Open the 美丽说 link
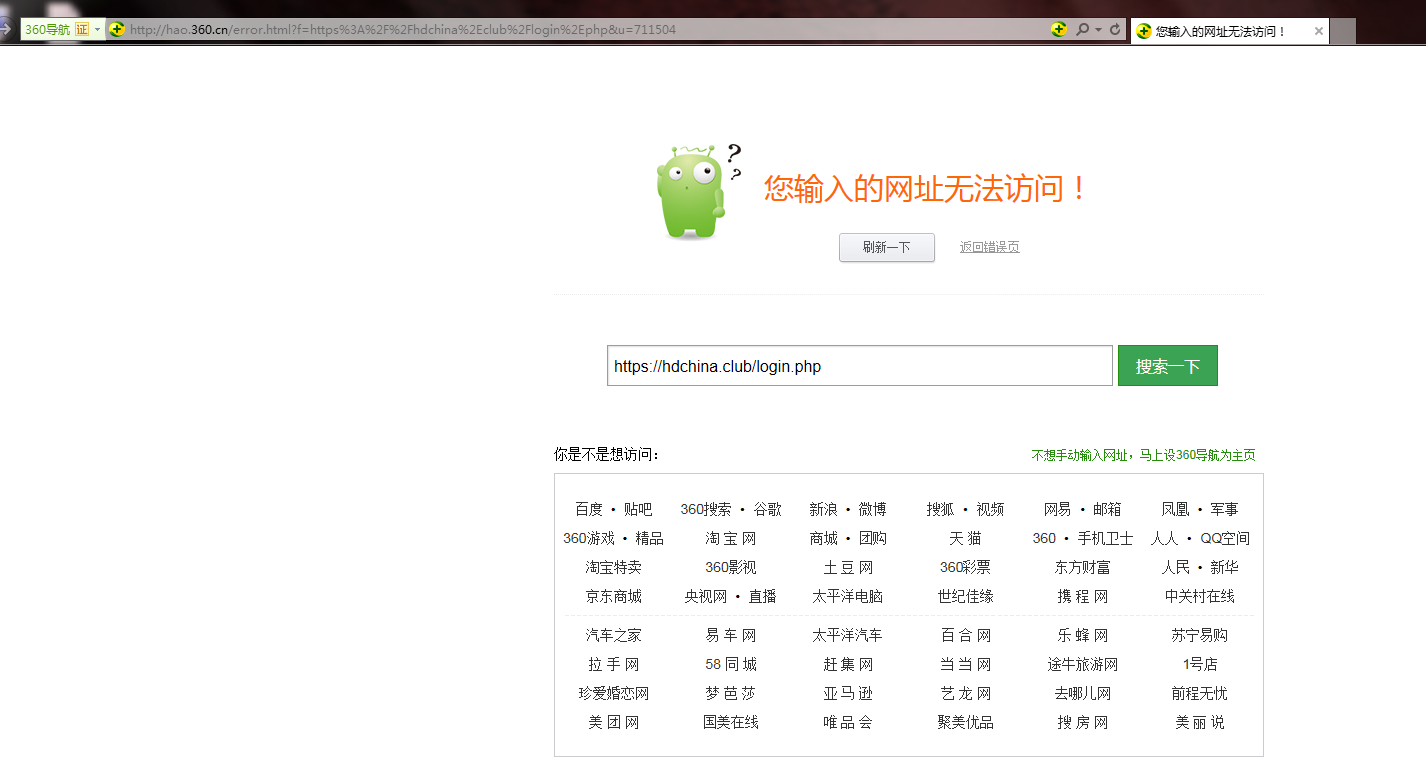This screenshot has width=1426, height=780. (1200, 722)
